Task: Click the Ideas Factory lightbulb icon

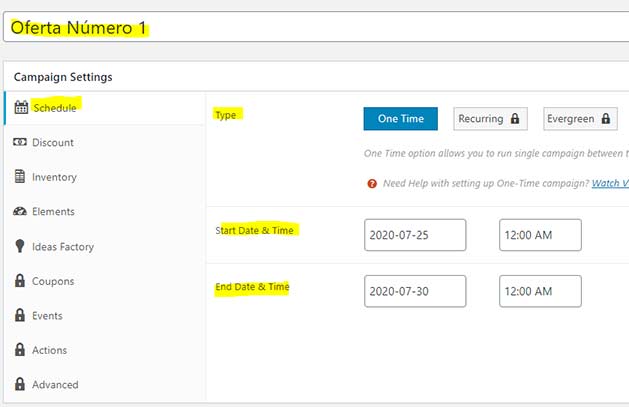Action: (20, 246)
